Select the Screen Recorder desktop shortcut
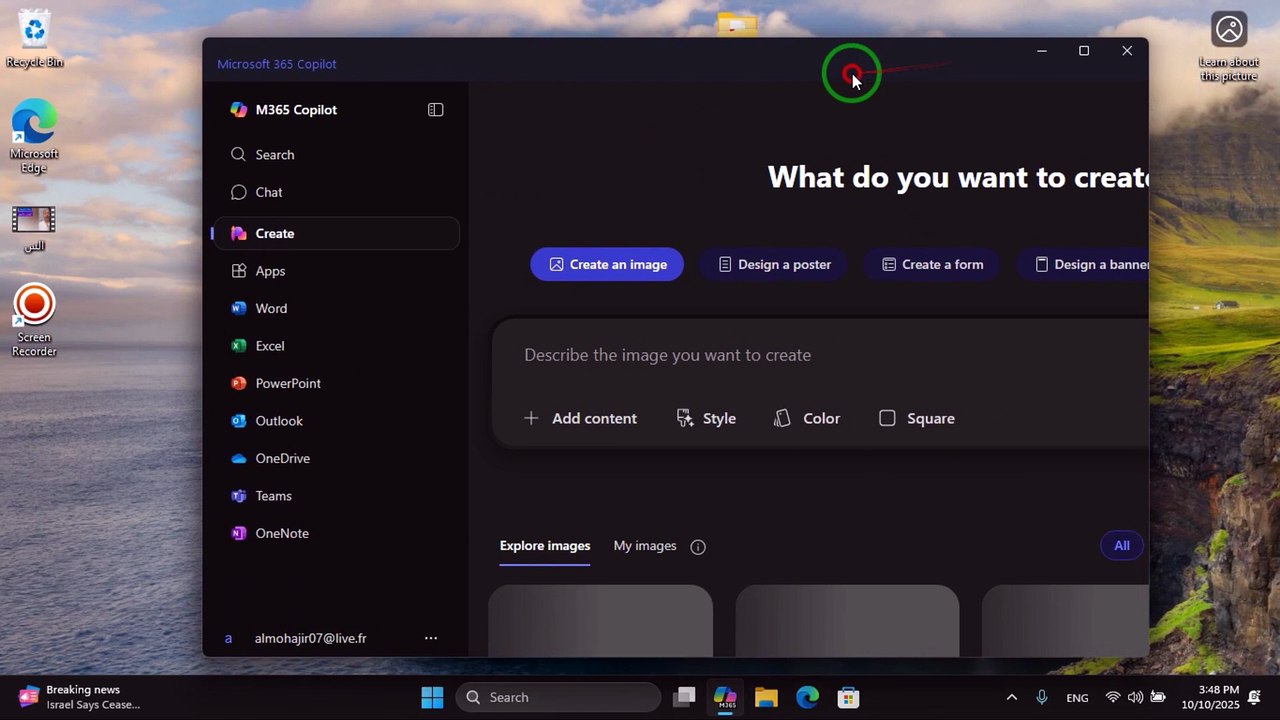This screenshot has width=1280, height=720. 34,321
